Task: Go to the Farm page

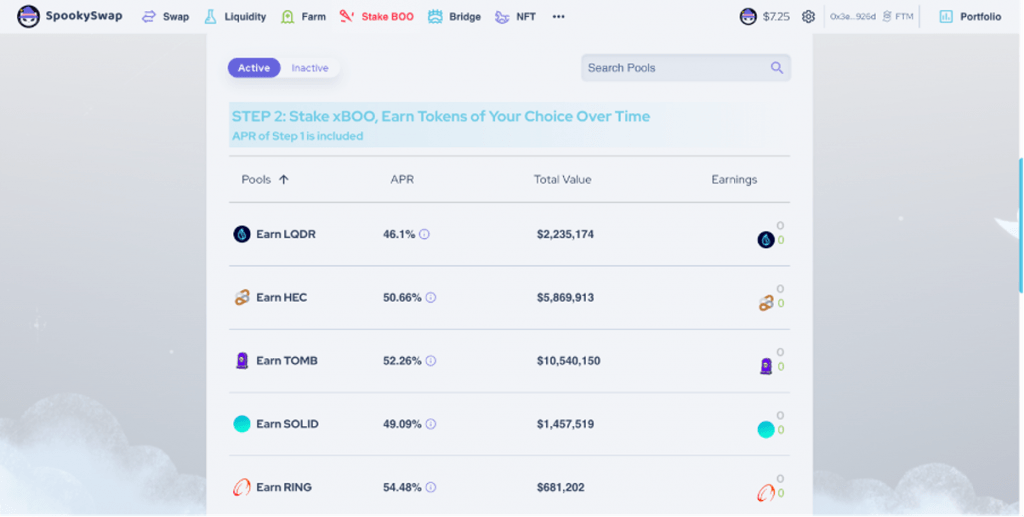Action: pyautogui.click(x=303, y=16)
